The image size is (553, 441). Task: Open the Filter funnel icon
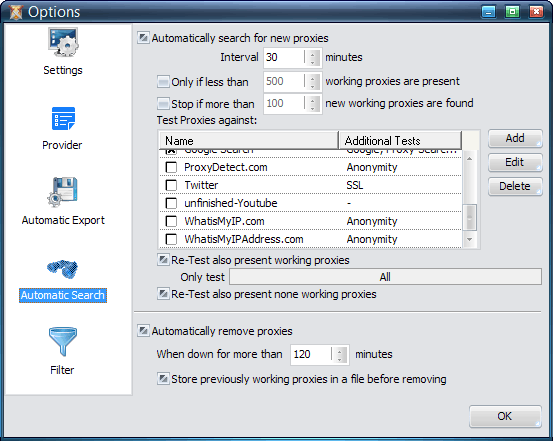coord(63,341)
